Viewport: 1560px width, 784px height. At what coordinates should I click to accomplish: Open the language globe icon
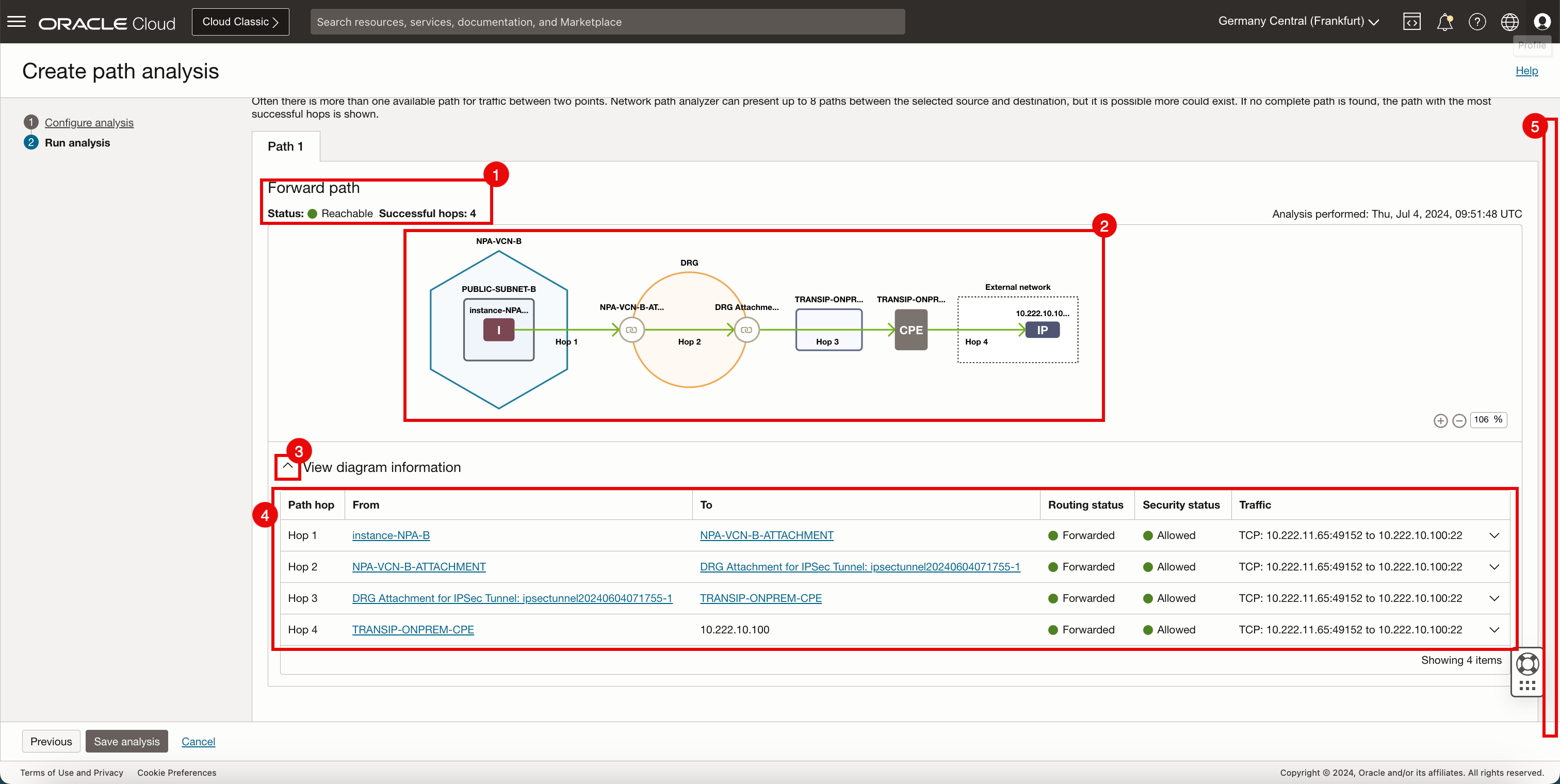click(x=1509, y=22)
